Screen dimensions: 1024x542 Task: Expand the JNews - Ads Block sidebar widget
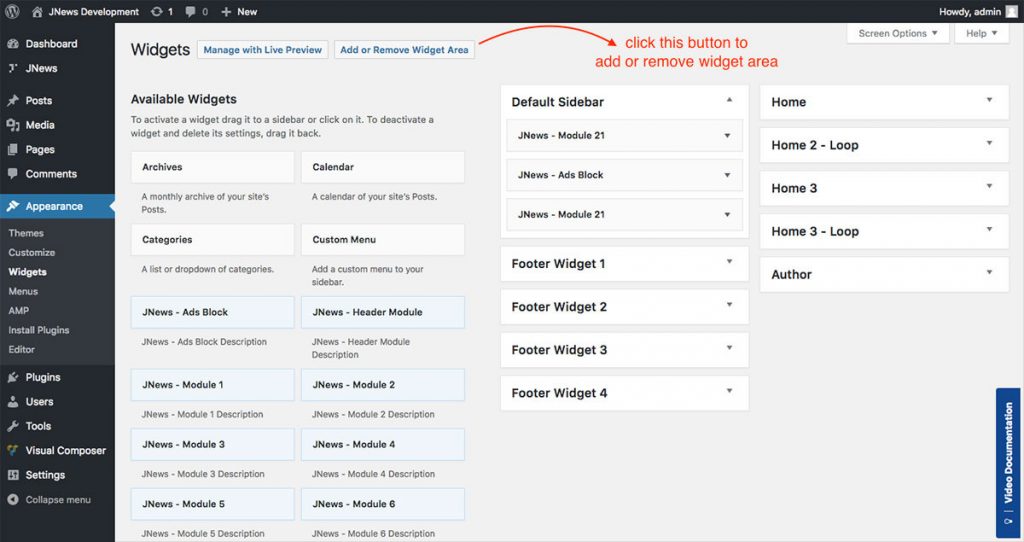[727, 175]
